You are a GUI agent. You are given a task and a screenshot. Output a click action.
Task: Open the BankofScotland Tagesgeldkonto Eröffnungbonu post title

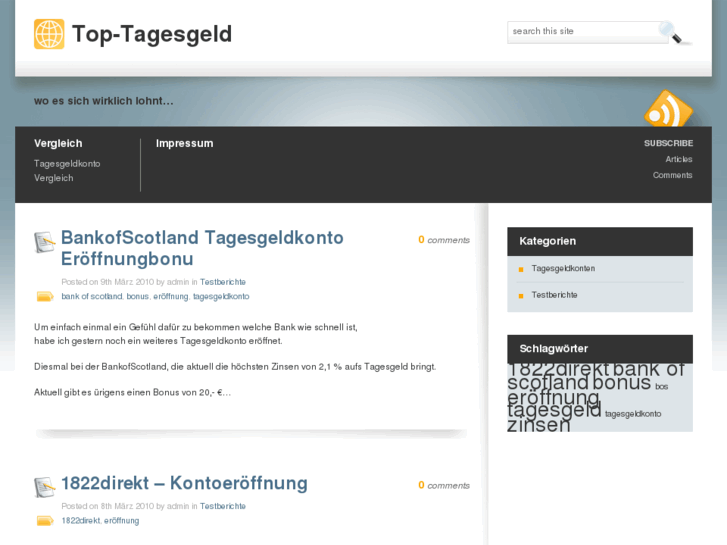coord(202,248)
